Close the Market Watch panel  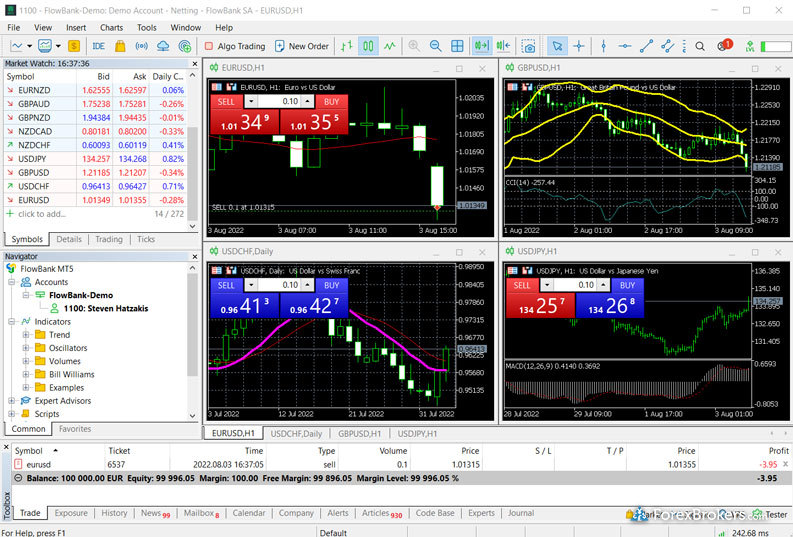(x=195, y=64)
